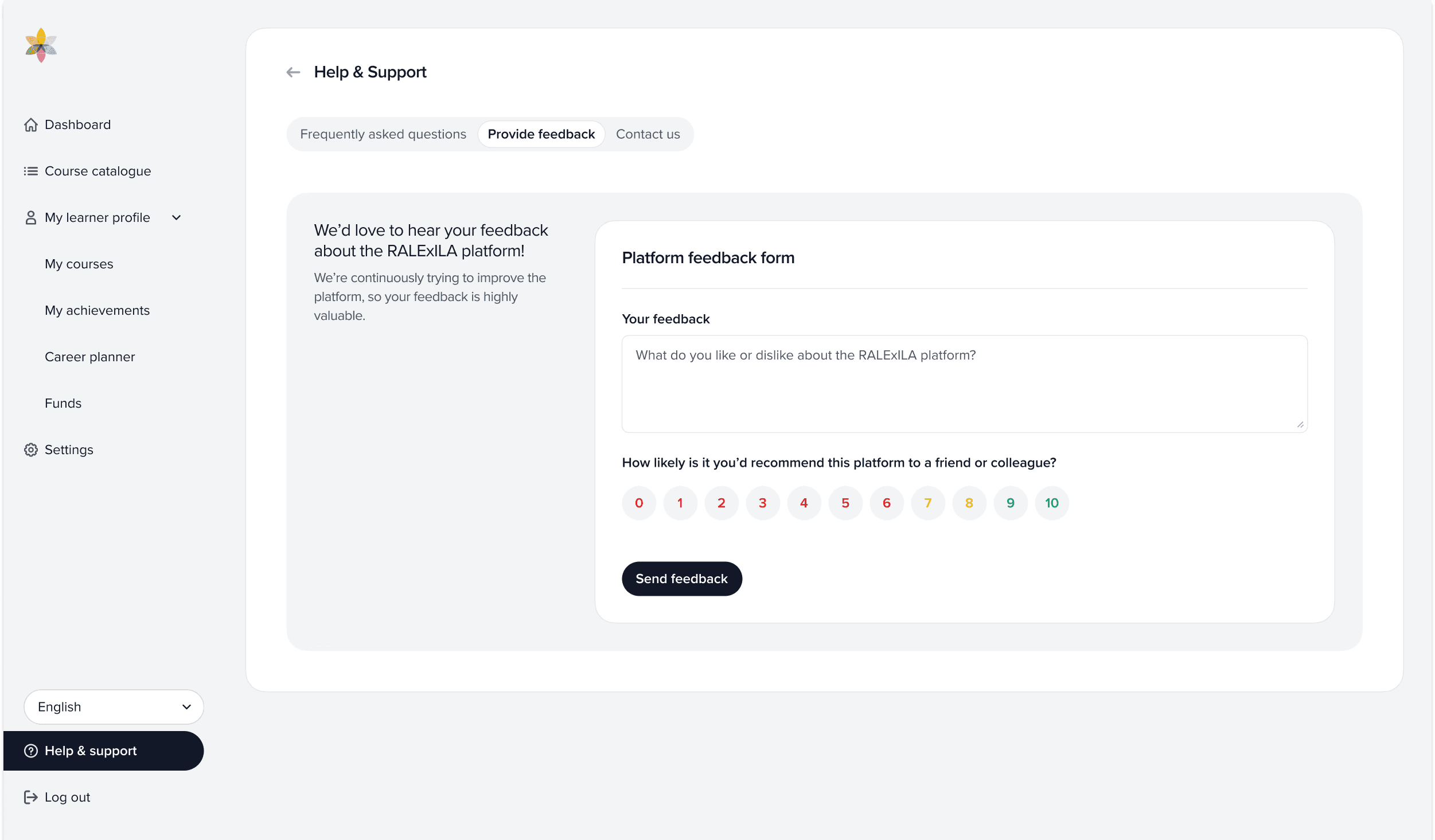Click the Log out icon
This screenshot has height=840, width=1435.
[x=31, y=797]
